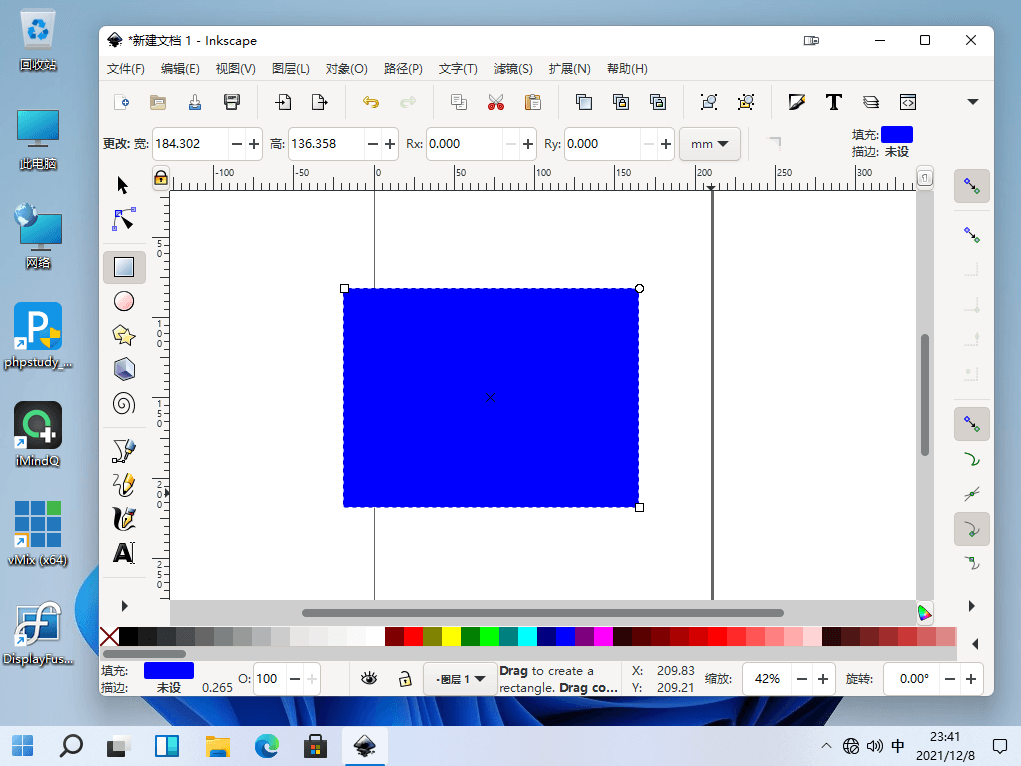The height and width of the screenshot is (766, 1021).
Task: Open the 图层(L) menu
Action: tap(291, 68)
